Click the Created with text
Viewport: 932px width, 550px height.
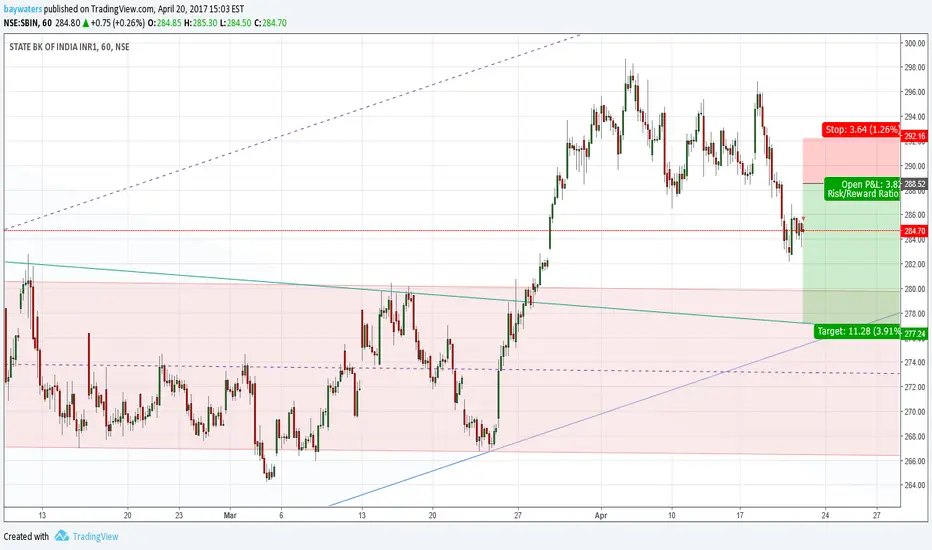(26, 536)
